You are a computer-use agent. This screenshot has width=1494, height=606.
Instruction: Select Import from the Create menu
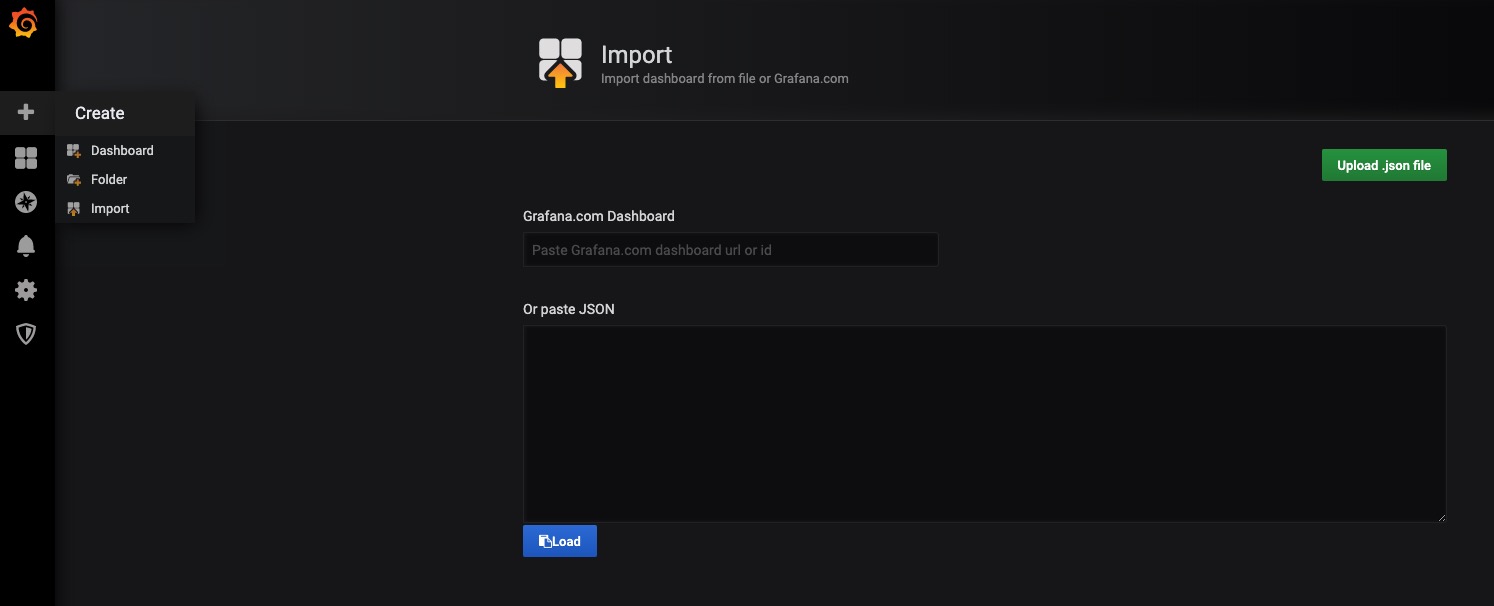110,209
